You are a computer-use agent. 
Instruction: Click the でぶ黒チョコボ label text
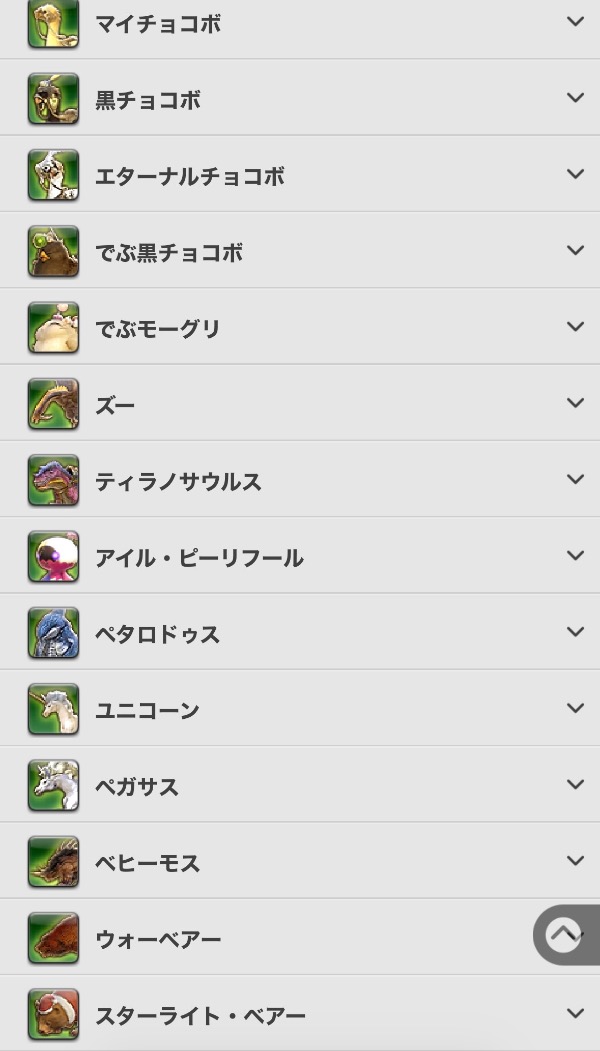(169, 253)
